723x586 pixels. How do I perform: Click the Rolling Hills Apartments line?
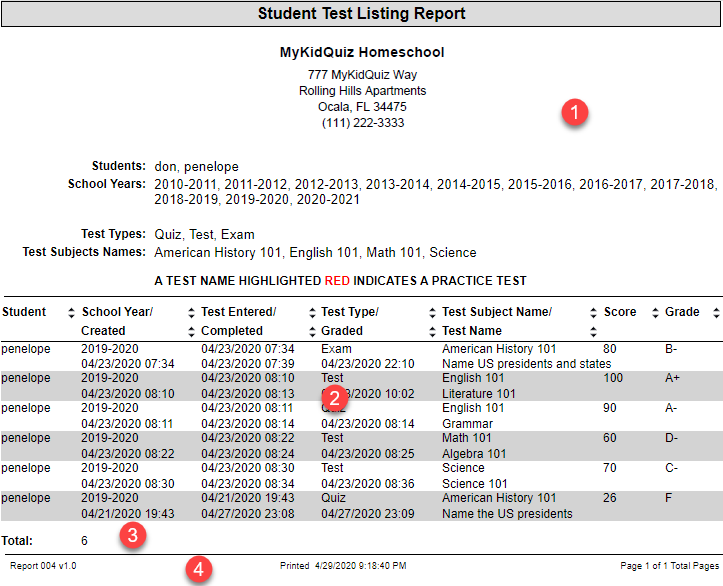[x=362, y=91]
